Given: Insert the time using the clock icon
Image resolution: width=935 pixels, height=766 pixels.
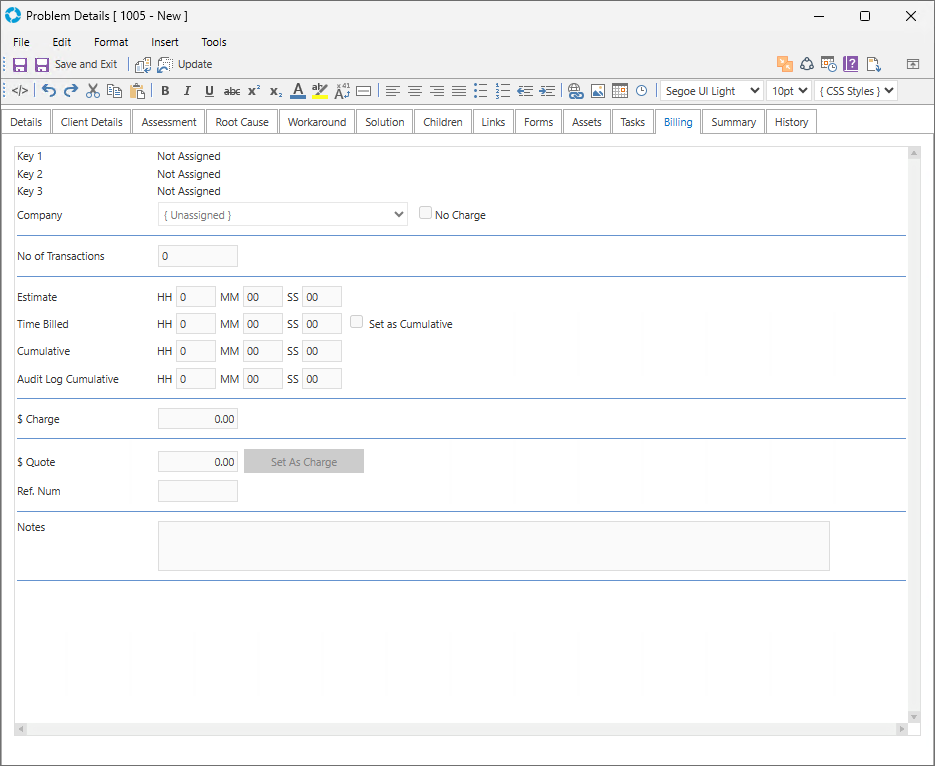Looking at the screenshot, I should click(641, 91).
